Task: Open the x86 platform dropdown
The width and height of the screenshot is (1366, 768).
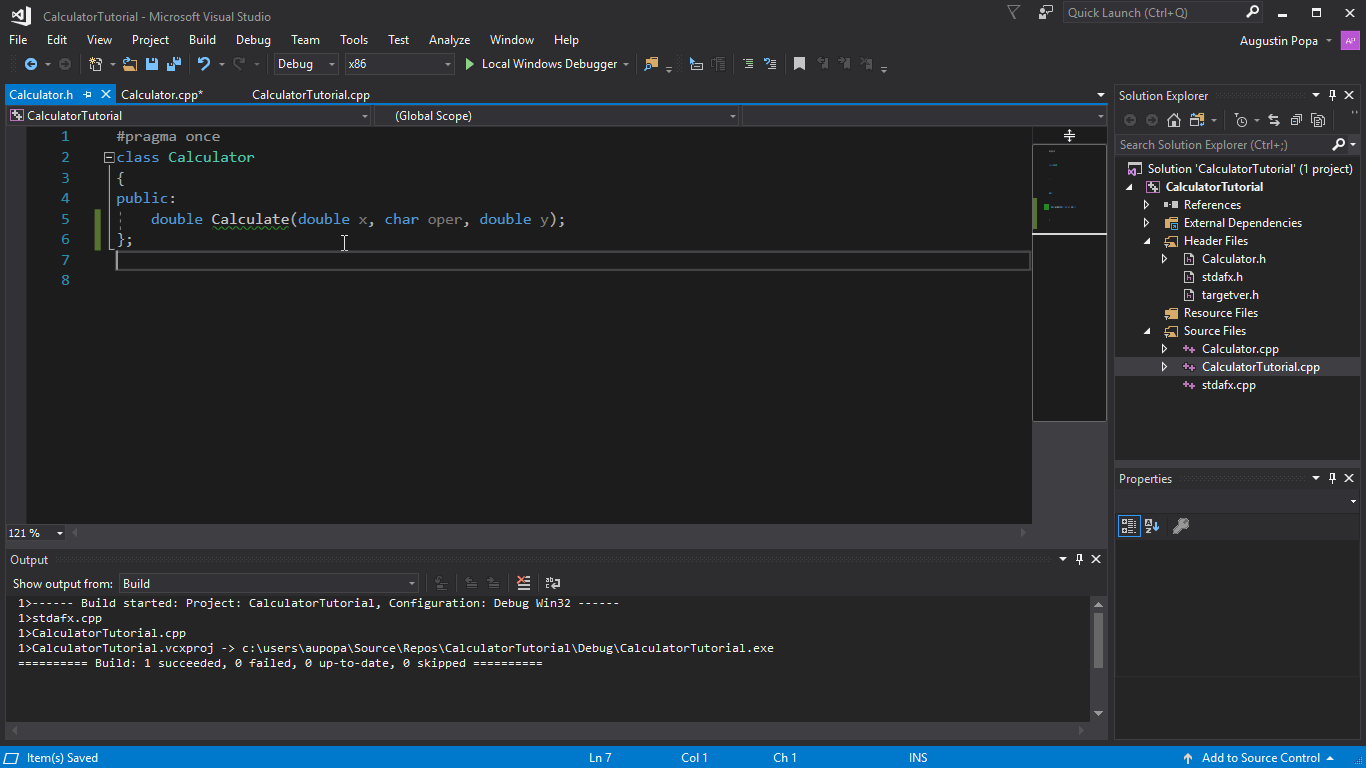Action: point(446,63)
